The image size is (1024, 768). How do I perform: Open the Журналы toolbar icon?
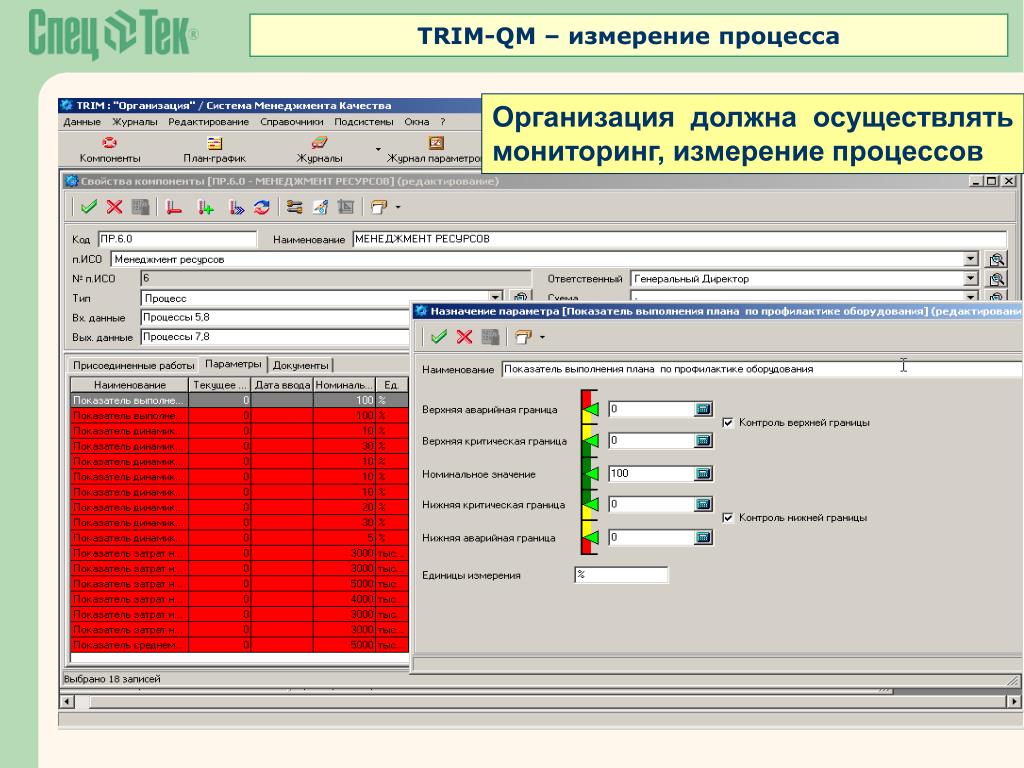tap(319, 143)
